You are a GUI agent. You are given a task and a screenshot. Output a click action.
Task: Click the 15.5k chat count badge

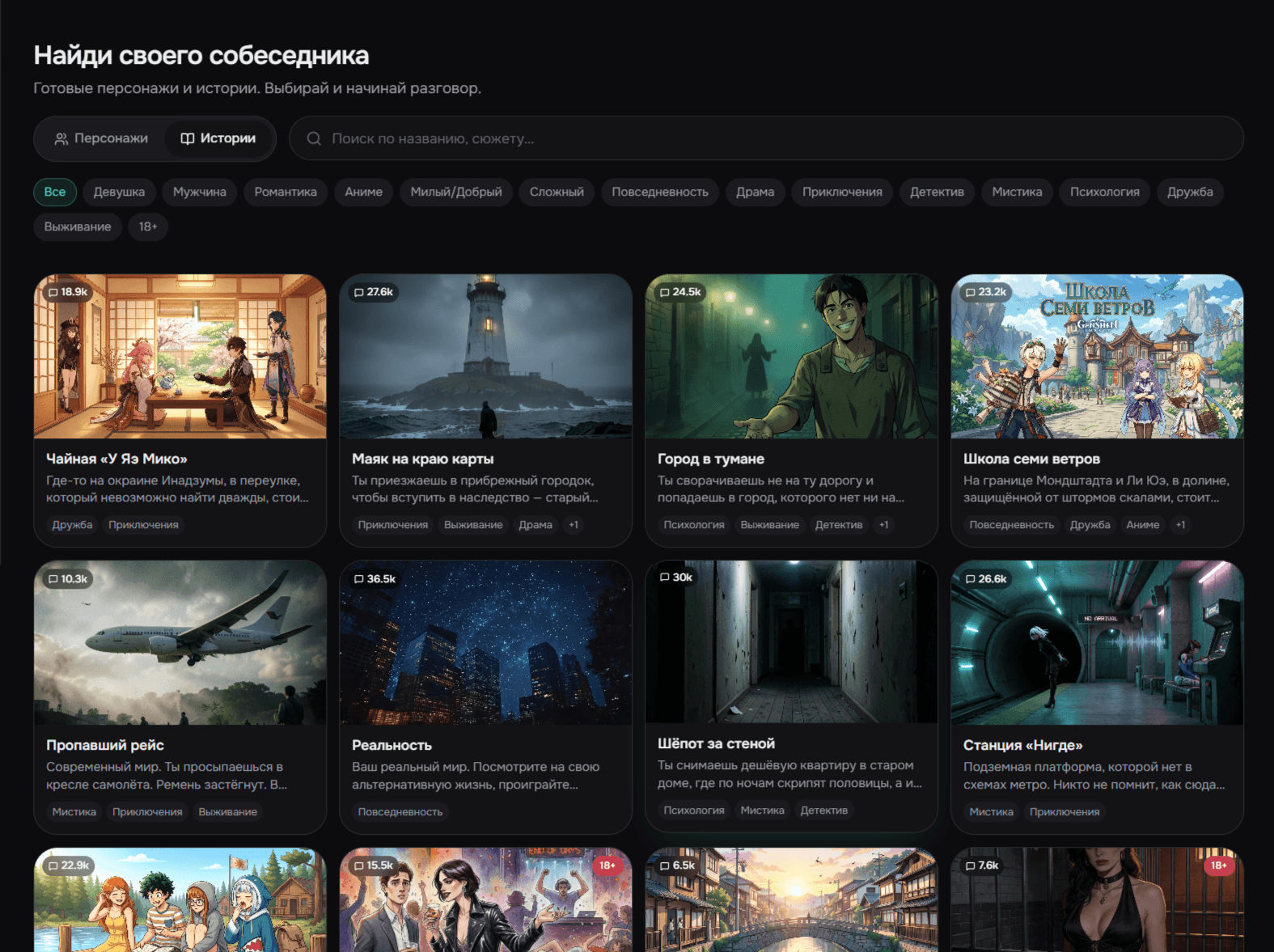point(375,865)
